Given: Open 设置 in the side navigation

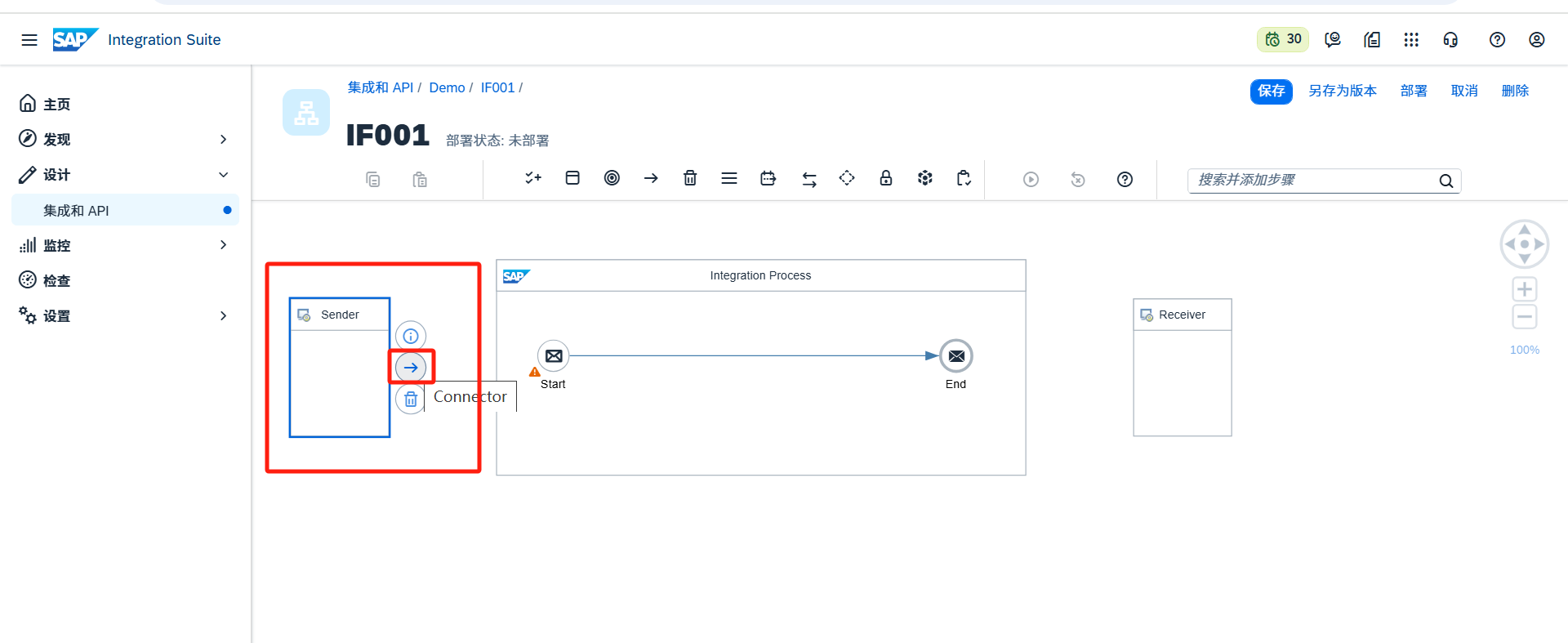Looking at the screenshot, I should tap(57, 316).
